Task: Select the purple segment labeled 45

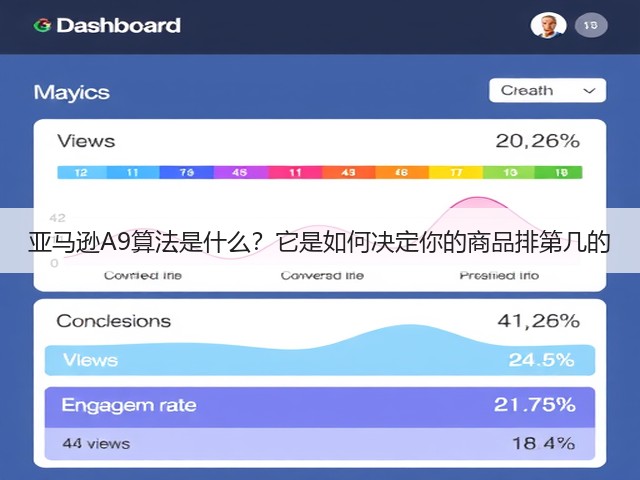Action: pyautogui.click(x=240, y=172)
